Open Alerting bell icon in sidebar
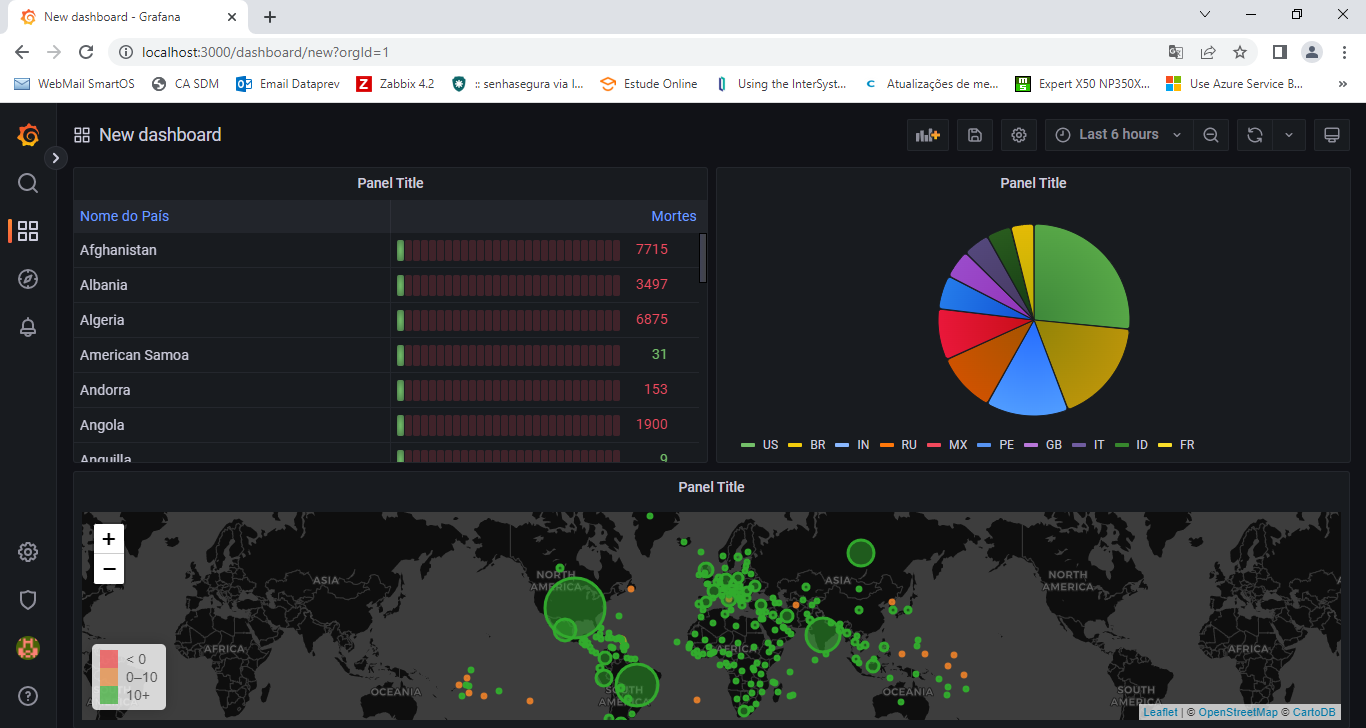The width and height of the screenshot is (1366, 728). [28, 327]
